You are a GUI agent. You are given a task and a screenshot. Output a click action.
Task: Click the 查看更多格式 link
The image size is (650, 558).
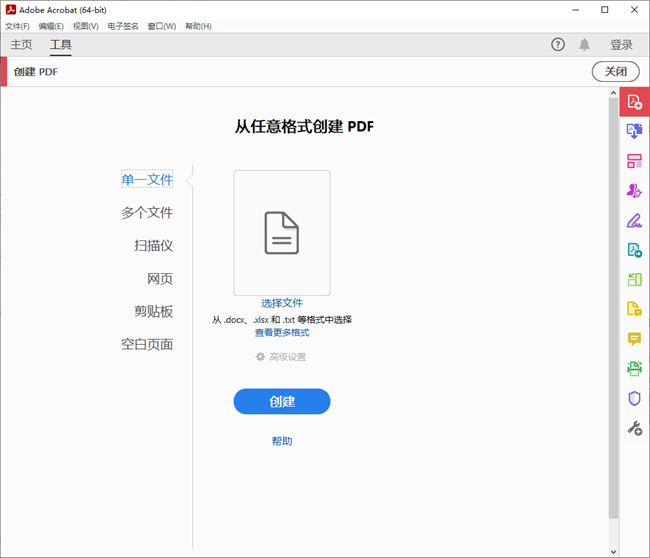282,332
